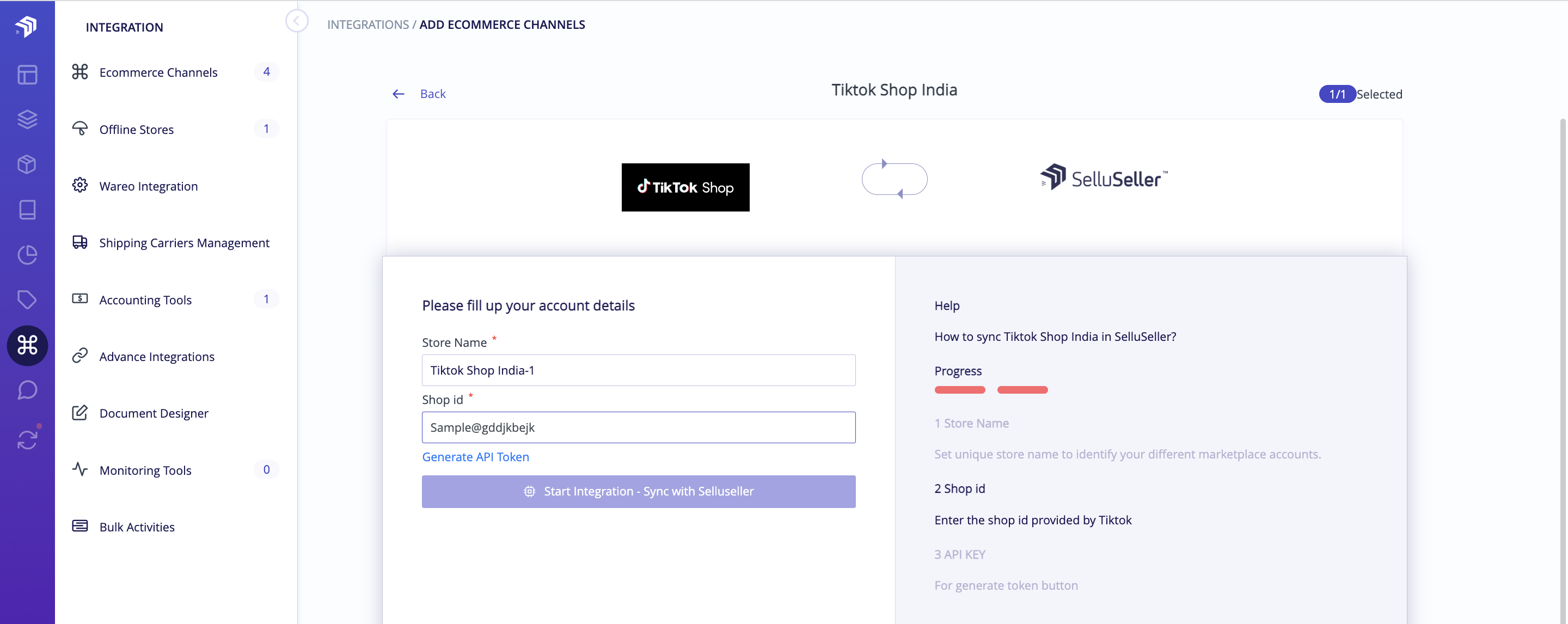This screenshot has height=624, width=1568.
Task: Click the sync arrows loop icon
Action: pyautogui.click(x=894, y=179)
